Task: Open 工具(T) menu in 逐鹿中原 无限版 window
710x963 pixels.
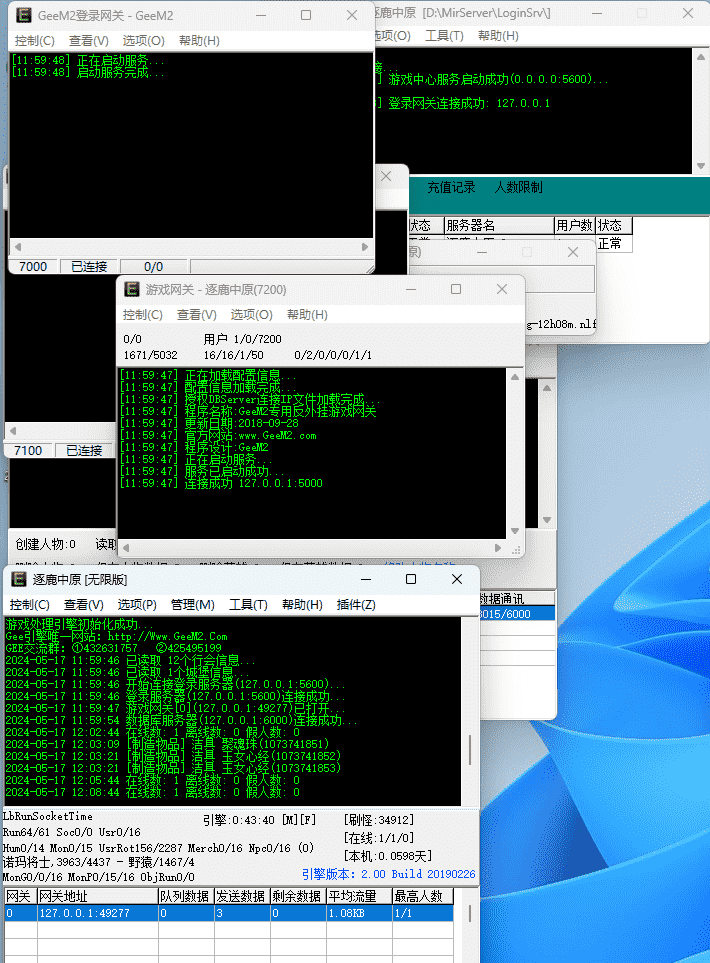Action: coord(248,605)
